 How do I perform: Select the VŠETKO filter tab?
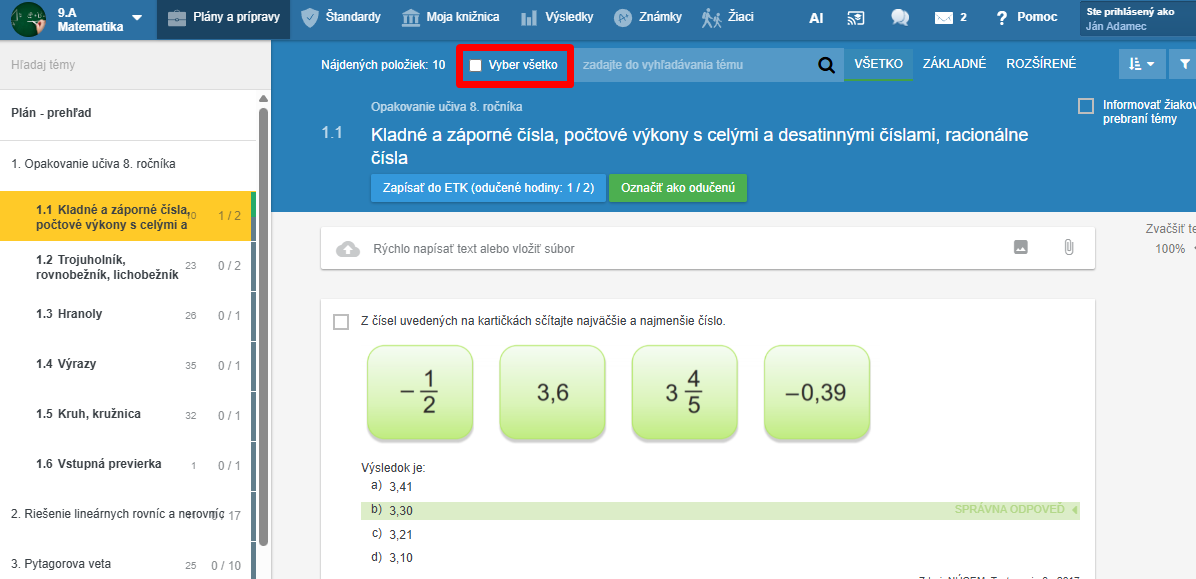coord(879,64)
